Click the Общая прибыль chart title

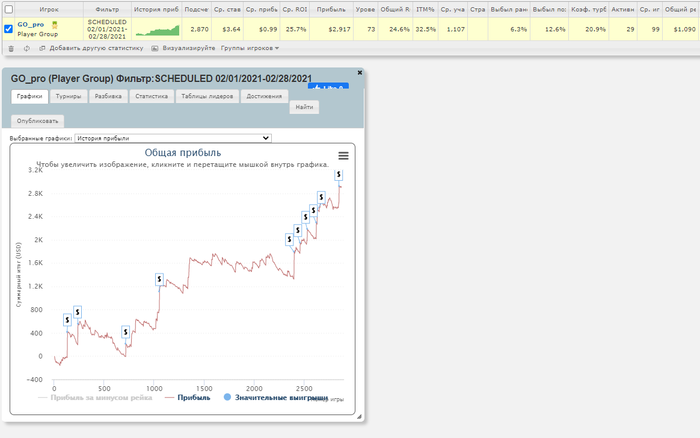(x=183, y=153)
